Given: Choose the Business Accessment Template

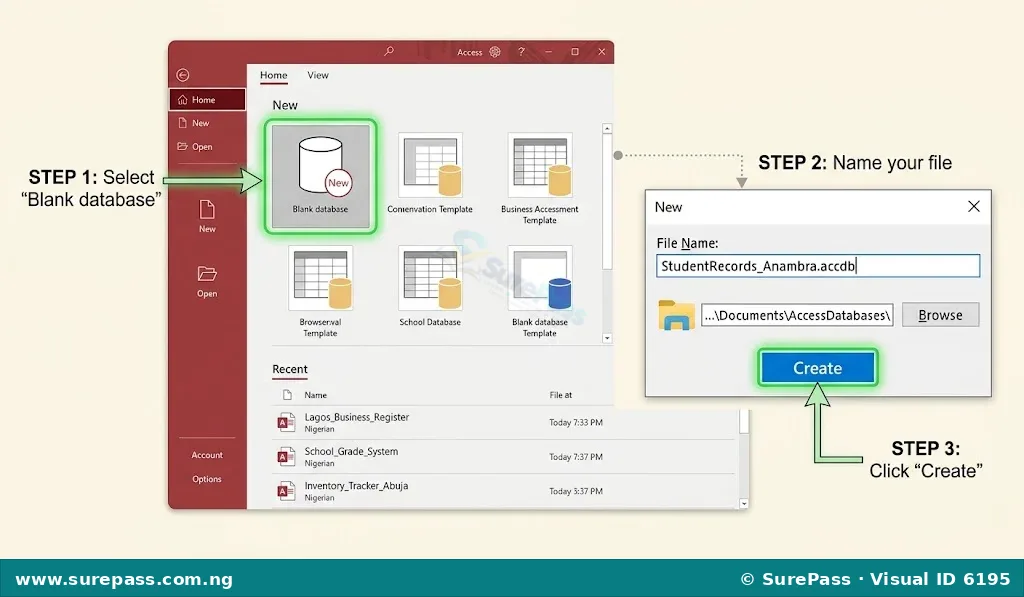Looking at the screenshot, I should click(x=539, y=178).
